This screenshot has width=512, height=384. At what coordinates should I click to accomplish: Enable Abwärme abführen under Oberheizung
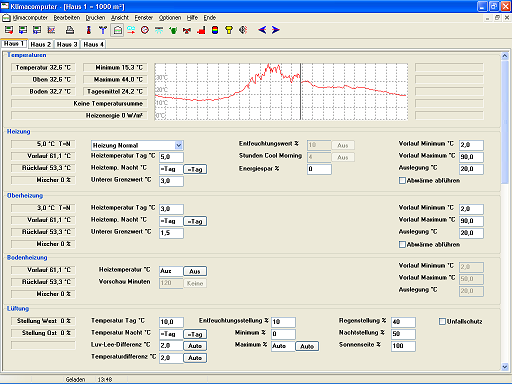point(402,245)
